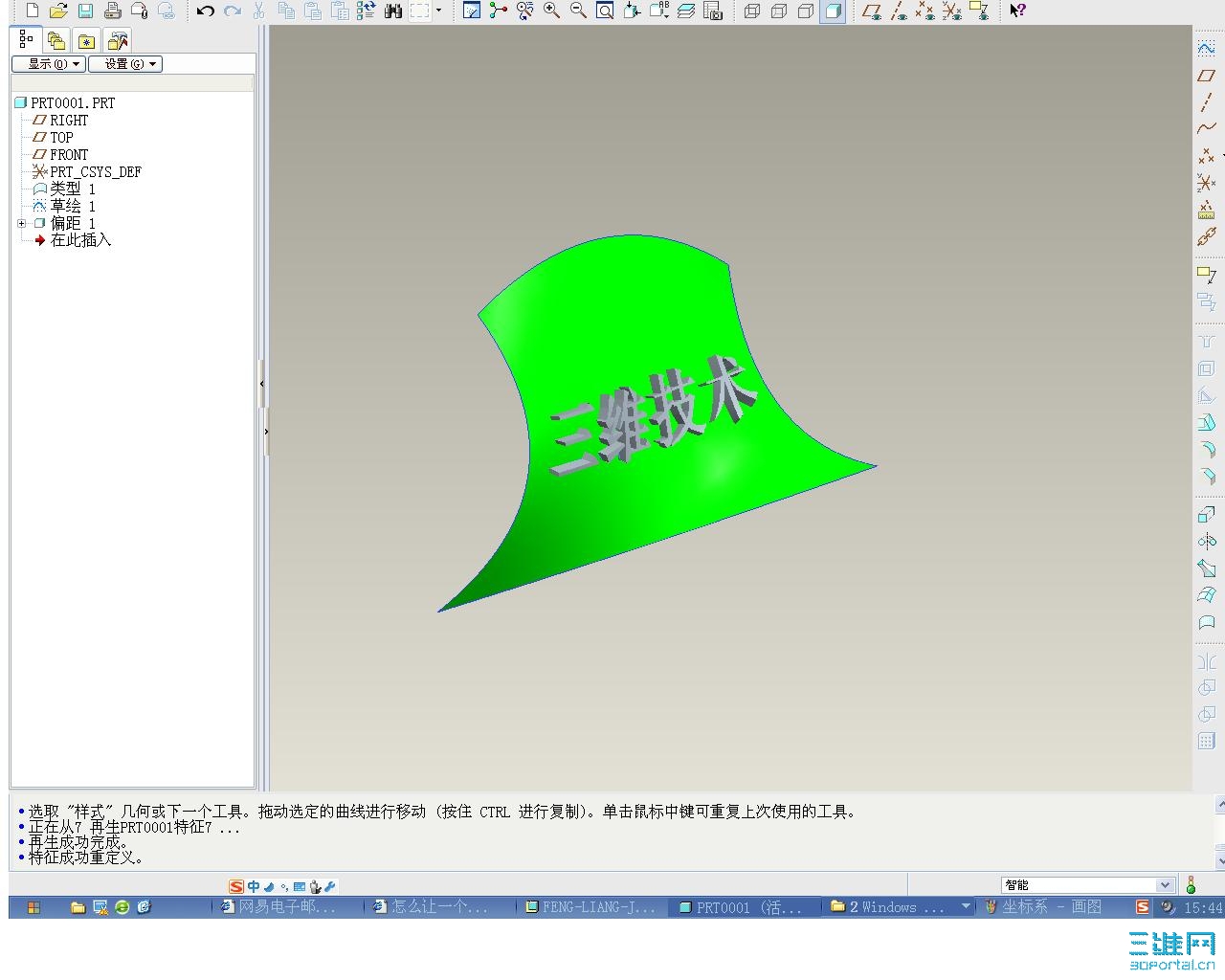Switch to Shaded display mode

[833, 11]
